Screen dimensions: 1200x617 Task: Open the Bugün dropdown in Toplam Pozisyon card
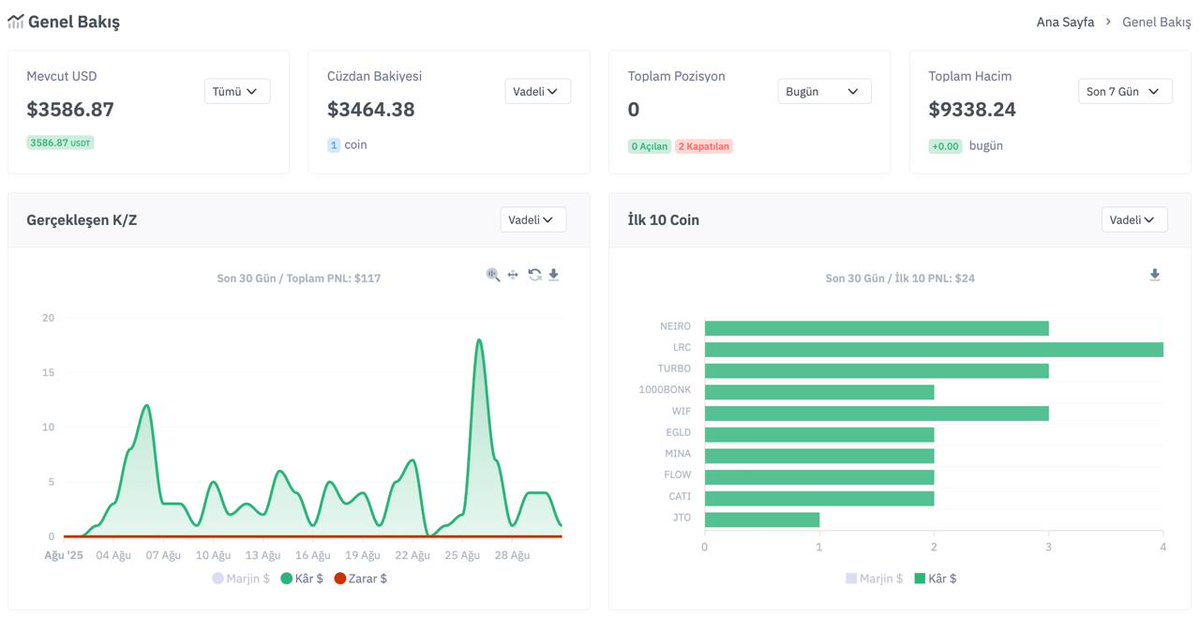tap(824, 91)
